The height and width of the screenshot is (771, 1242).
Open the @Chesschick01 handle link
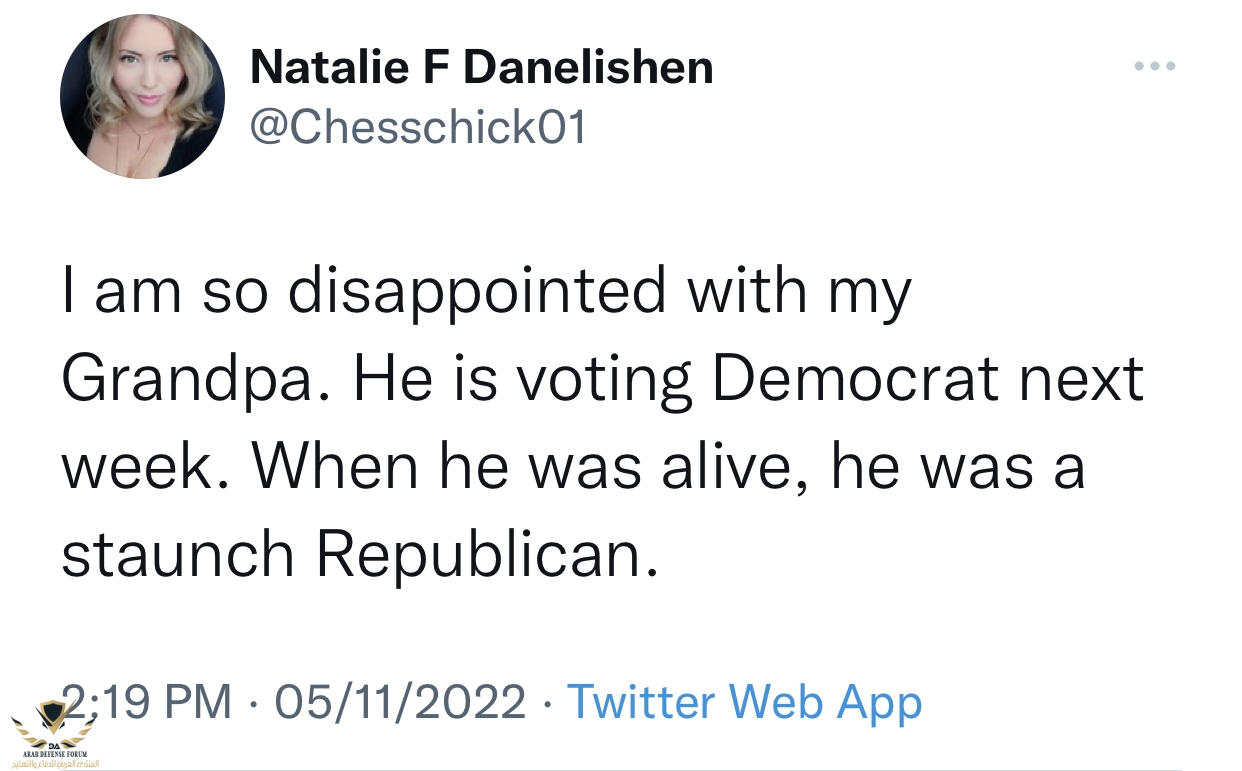[418, 127]
